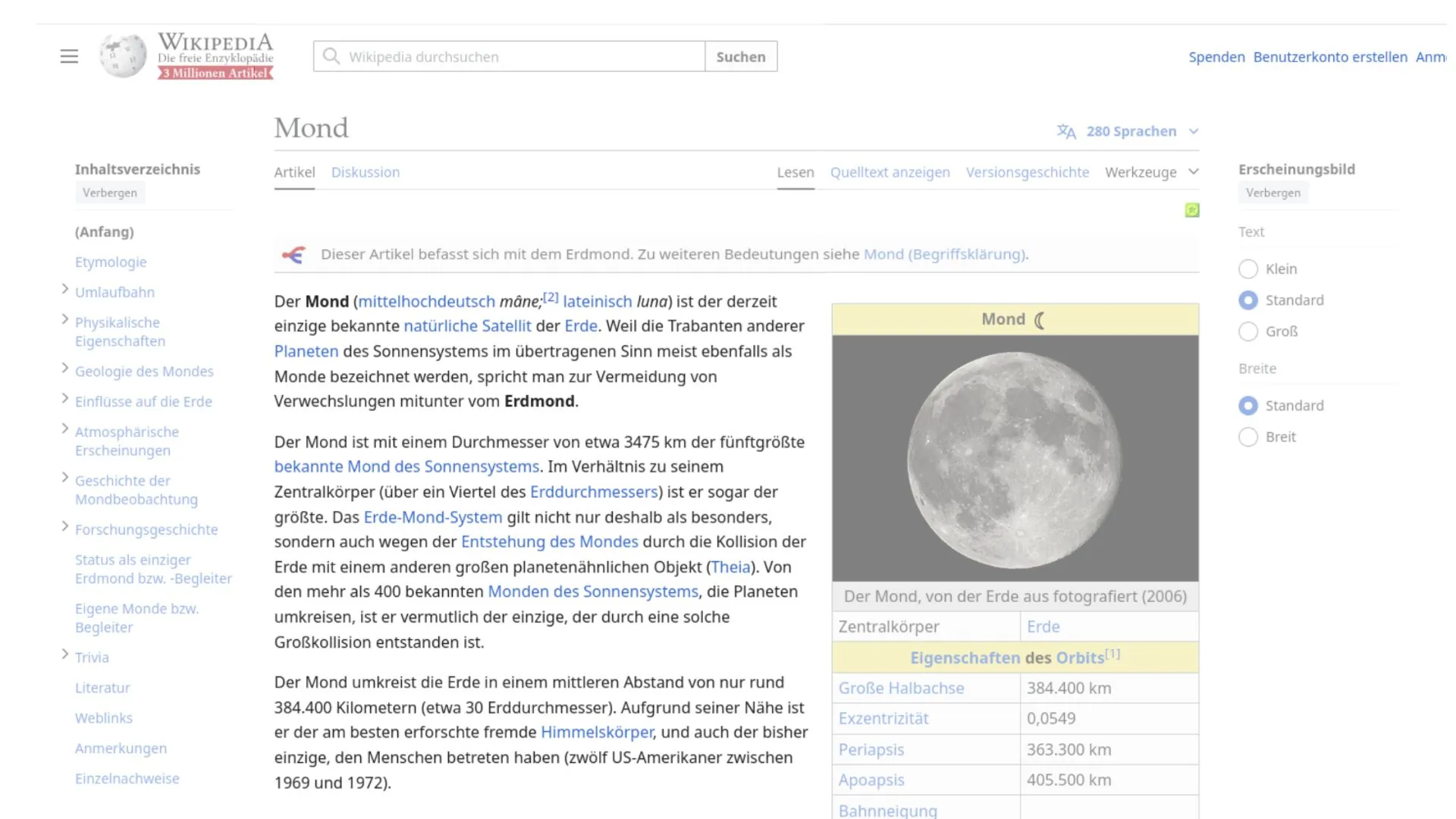Open the Erde link in the infobox

(x=1043, y=626)
